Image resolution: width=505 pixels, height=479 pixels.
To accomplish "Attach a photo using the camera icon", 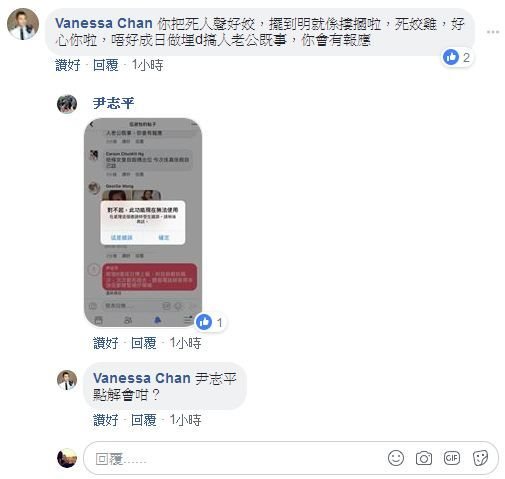I will (424, 458).
